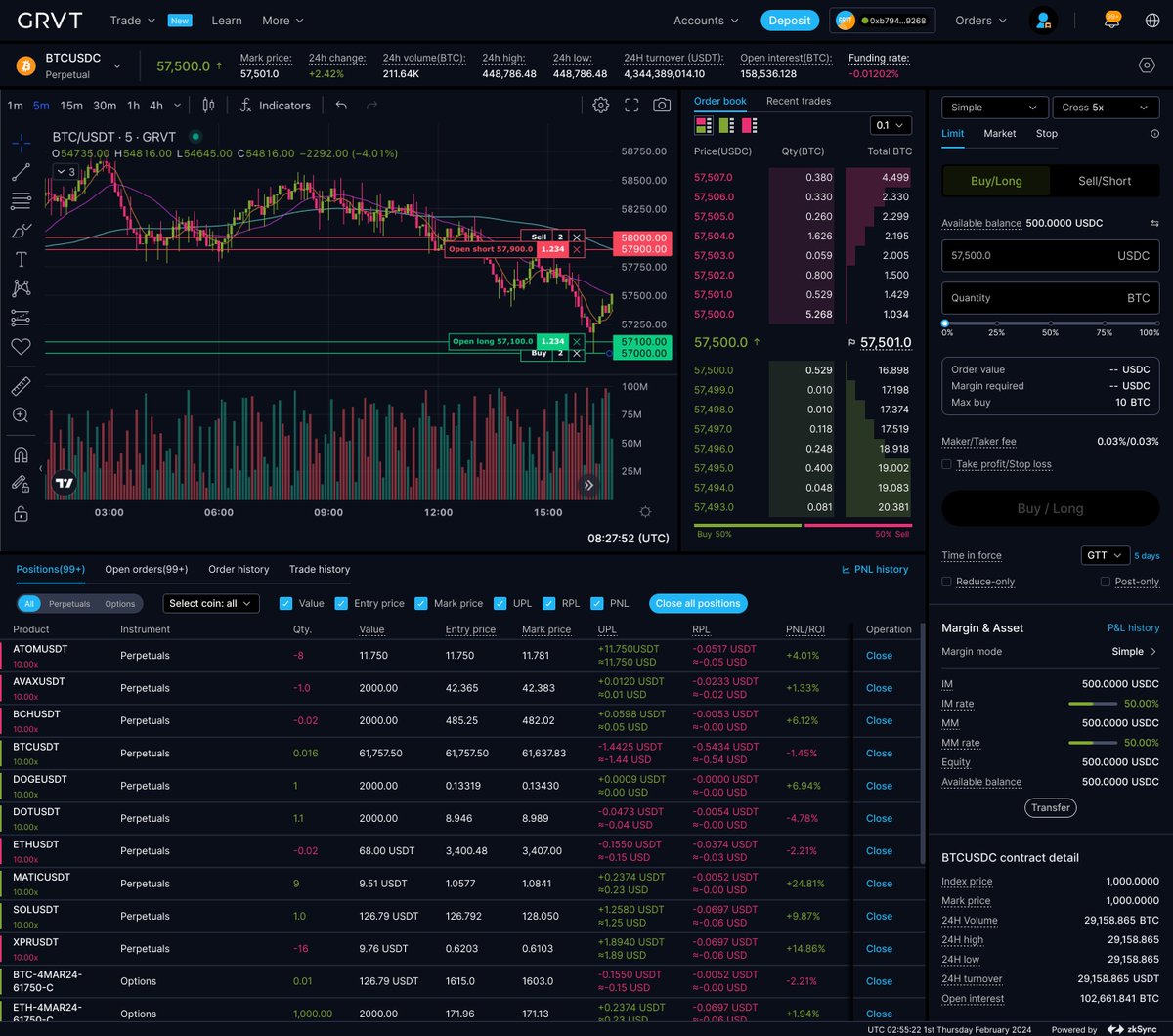The width and height of the screenshot is (1173, 1036).
Task: Open the chart patterns tool
Action: pos(21,288)
